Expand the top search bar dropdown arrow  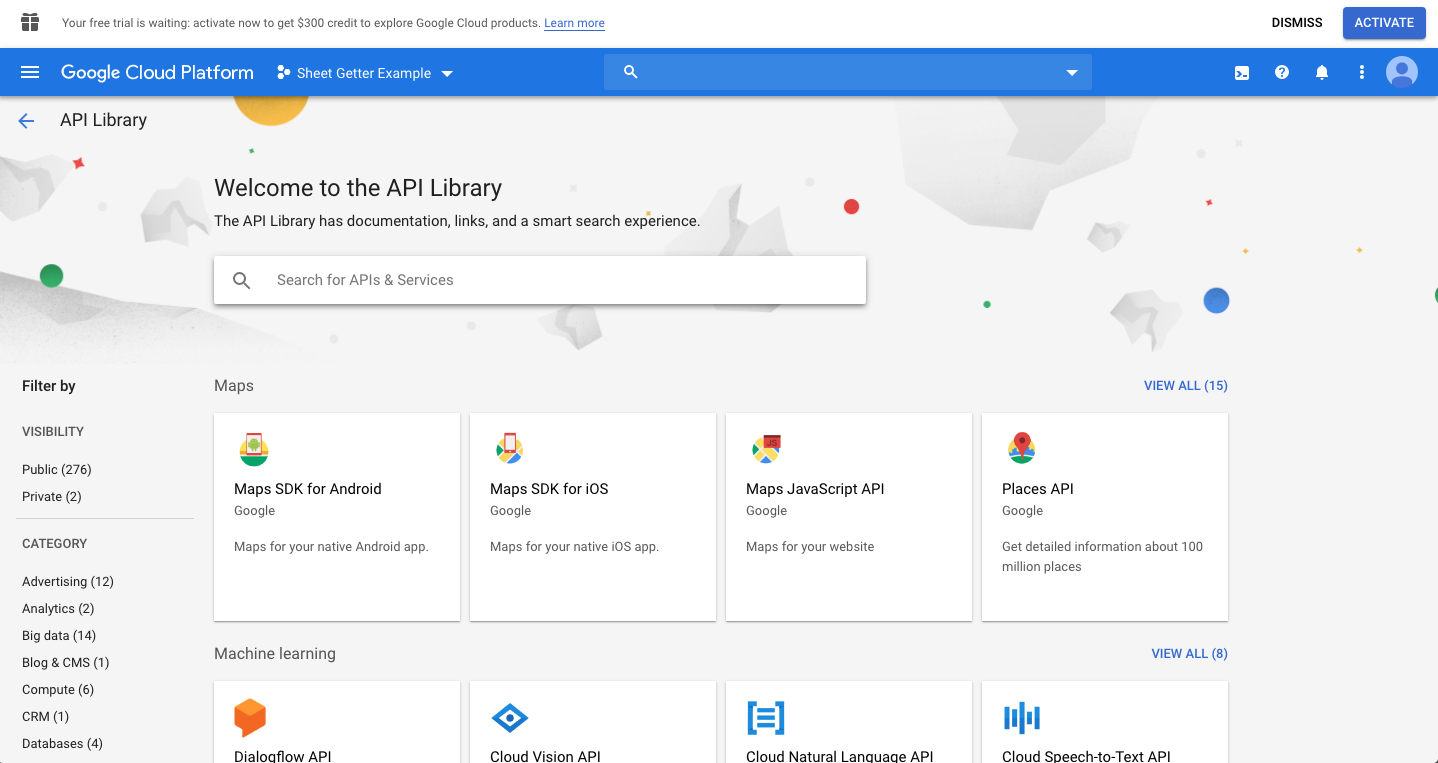point(1072,73)
